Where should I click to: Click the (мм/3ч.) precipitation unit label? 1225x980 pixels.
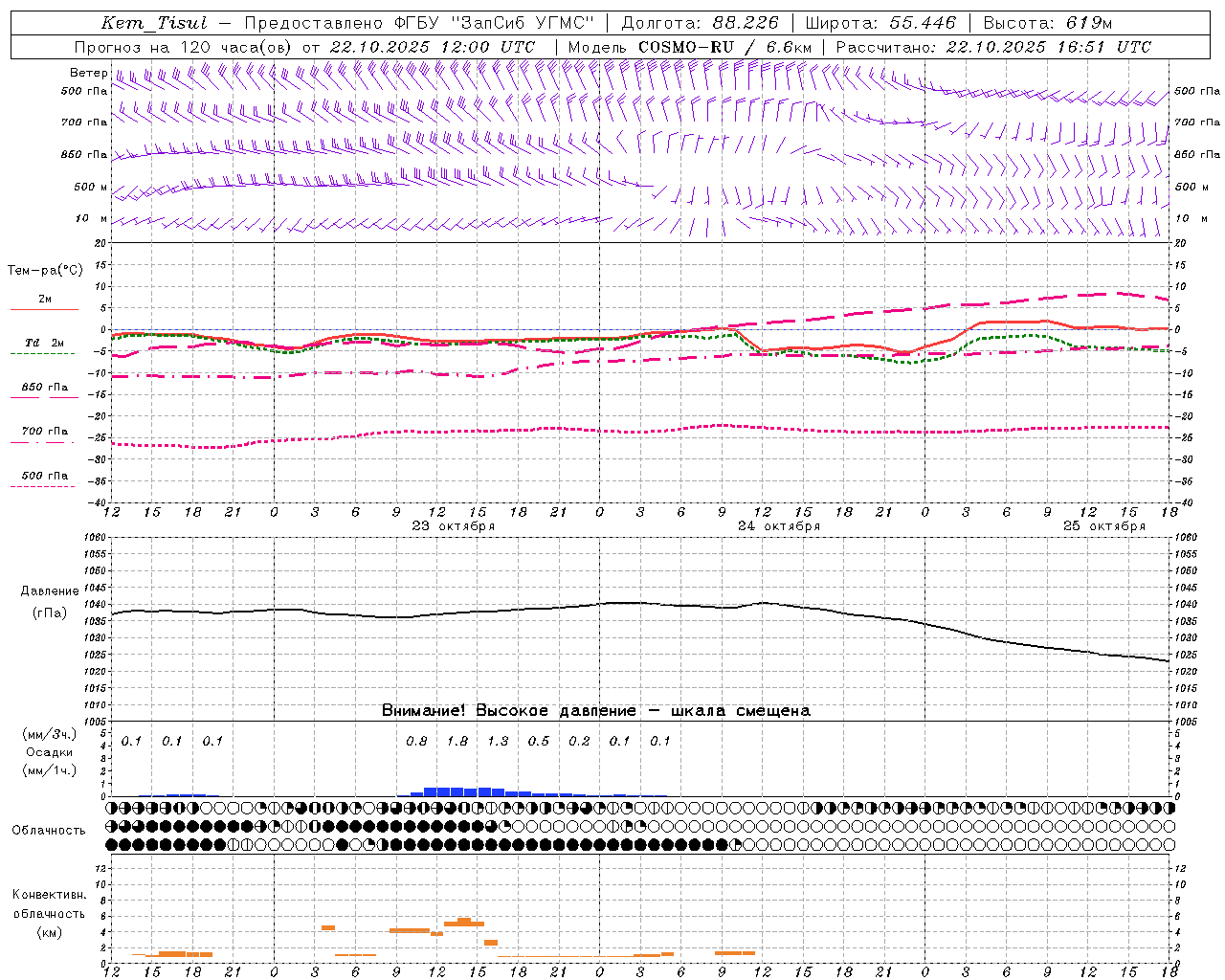pos(50,734)
